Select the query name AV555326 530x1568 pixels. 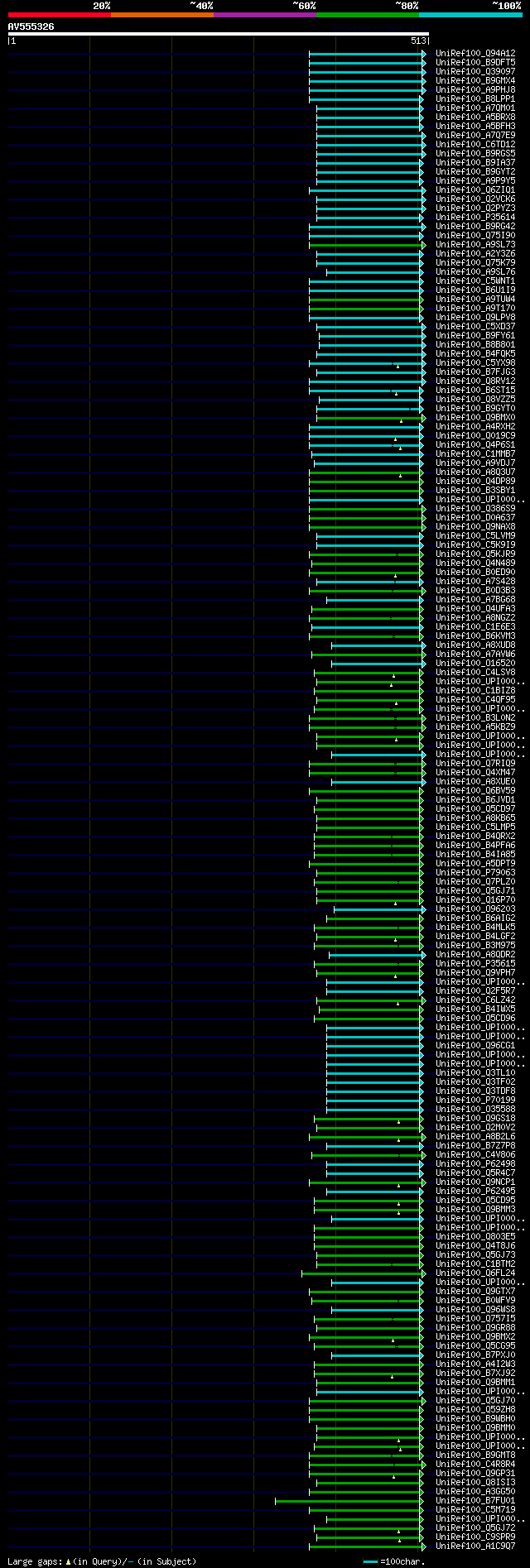pyautogui.click(x=31, y=26)
